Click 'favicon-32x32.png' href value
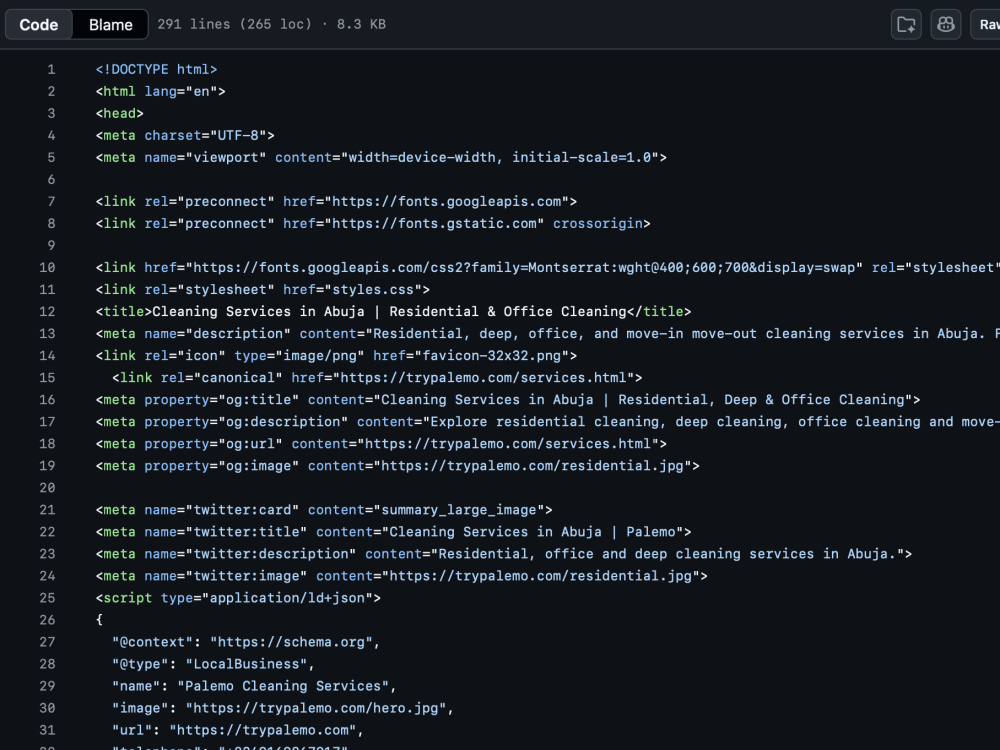 point(492,355)
